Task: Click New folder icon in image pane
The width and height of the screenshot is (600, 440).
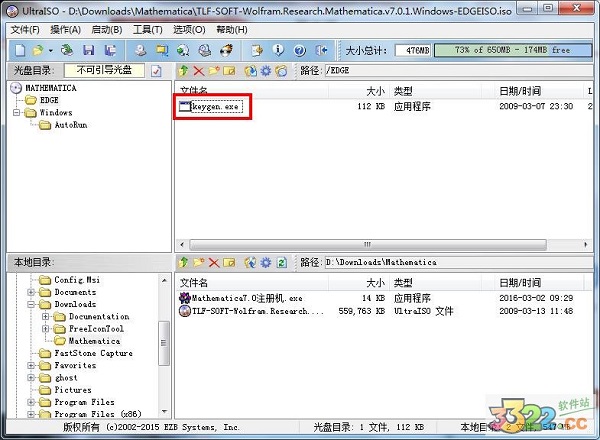Action: click(214, 70)
